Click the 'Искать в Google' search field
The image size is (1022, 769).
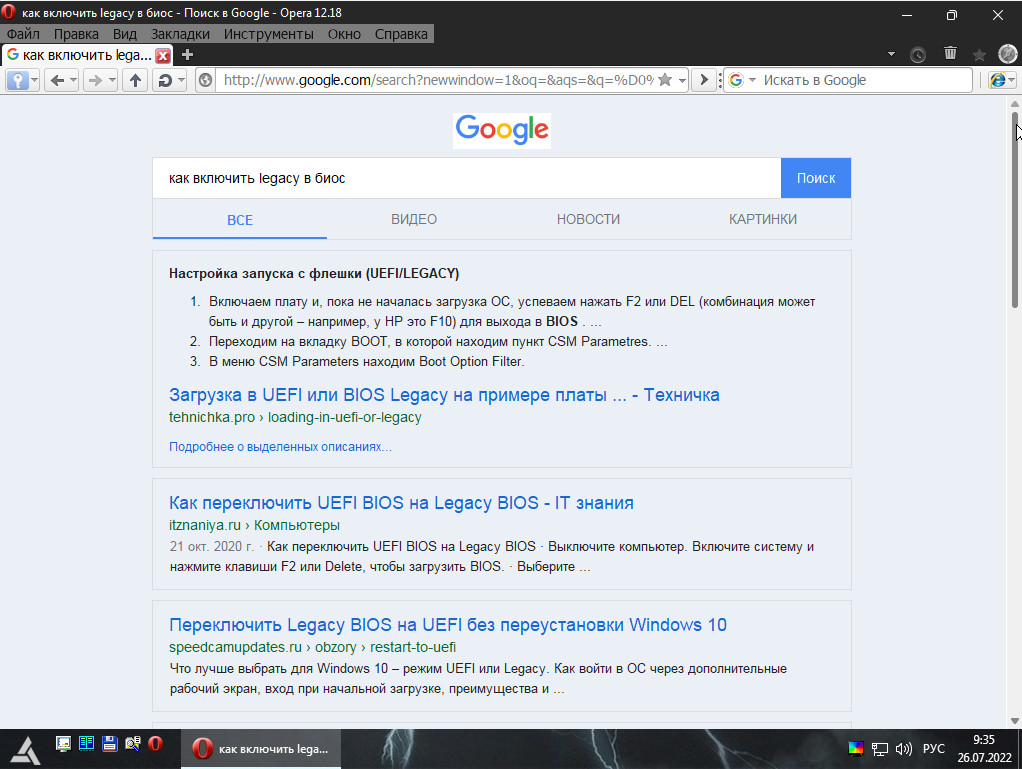[x=866, y=80]
